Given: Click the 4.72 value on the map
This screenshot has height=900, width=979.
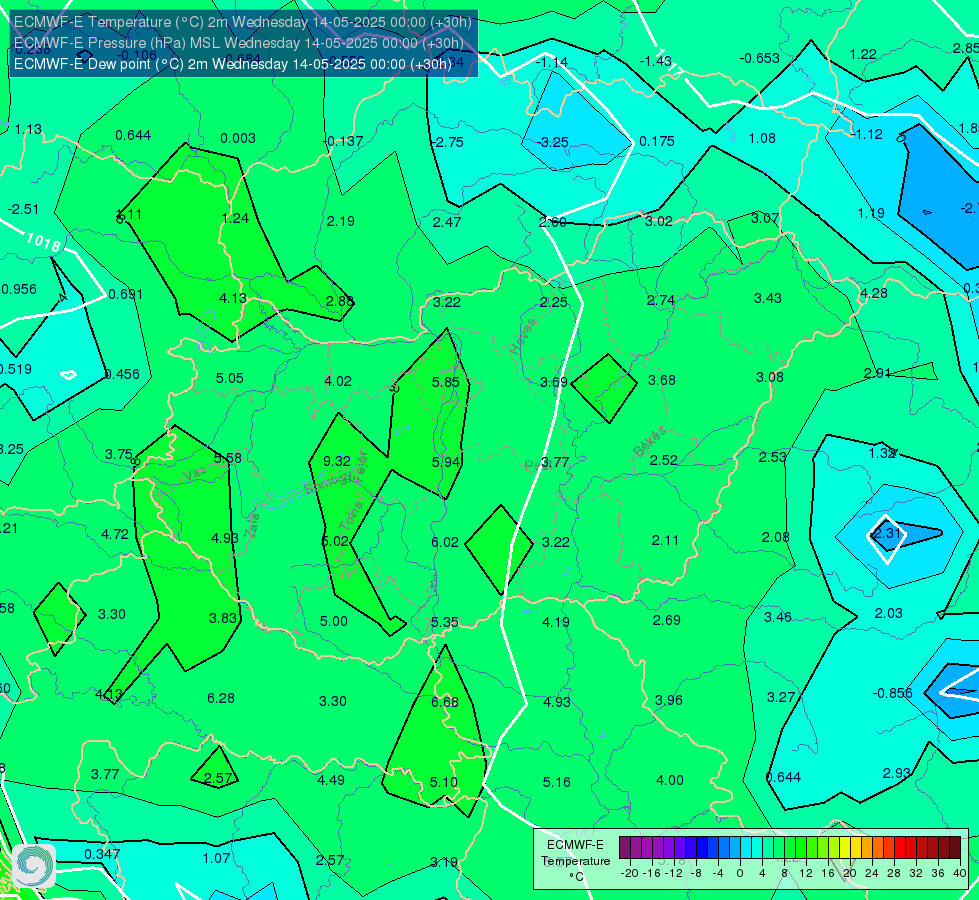Looking at the screenshot, I should coord(115,534).
